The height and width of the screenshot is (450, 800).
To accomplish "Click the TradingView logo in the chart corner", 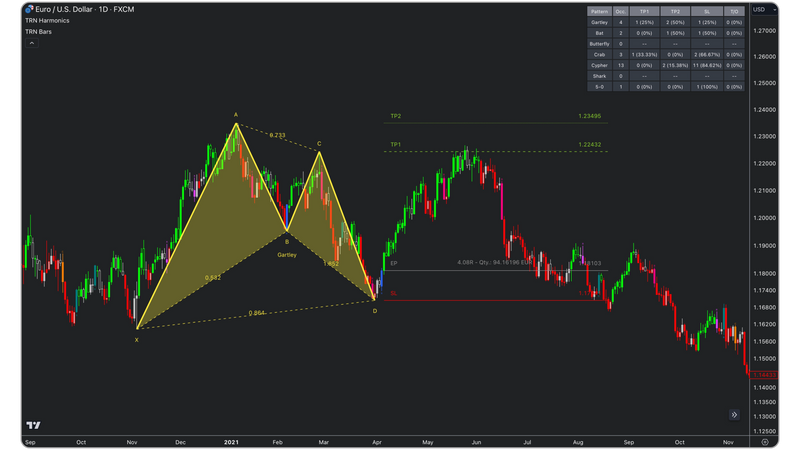I will tap(33, 425).
